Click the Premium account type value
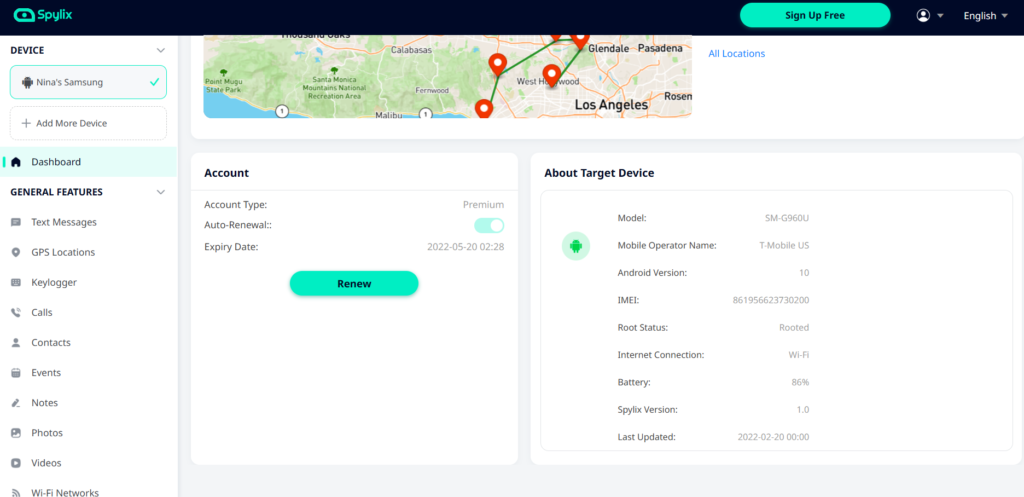Image resolution: width=1024 pixels, height=497 pixels. tap(483, 204)
